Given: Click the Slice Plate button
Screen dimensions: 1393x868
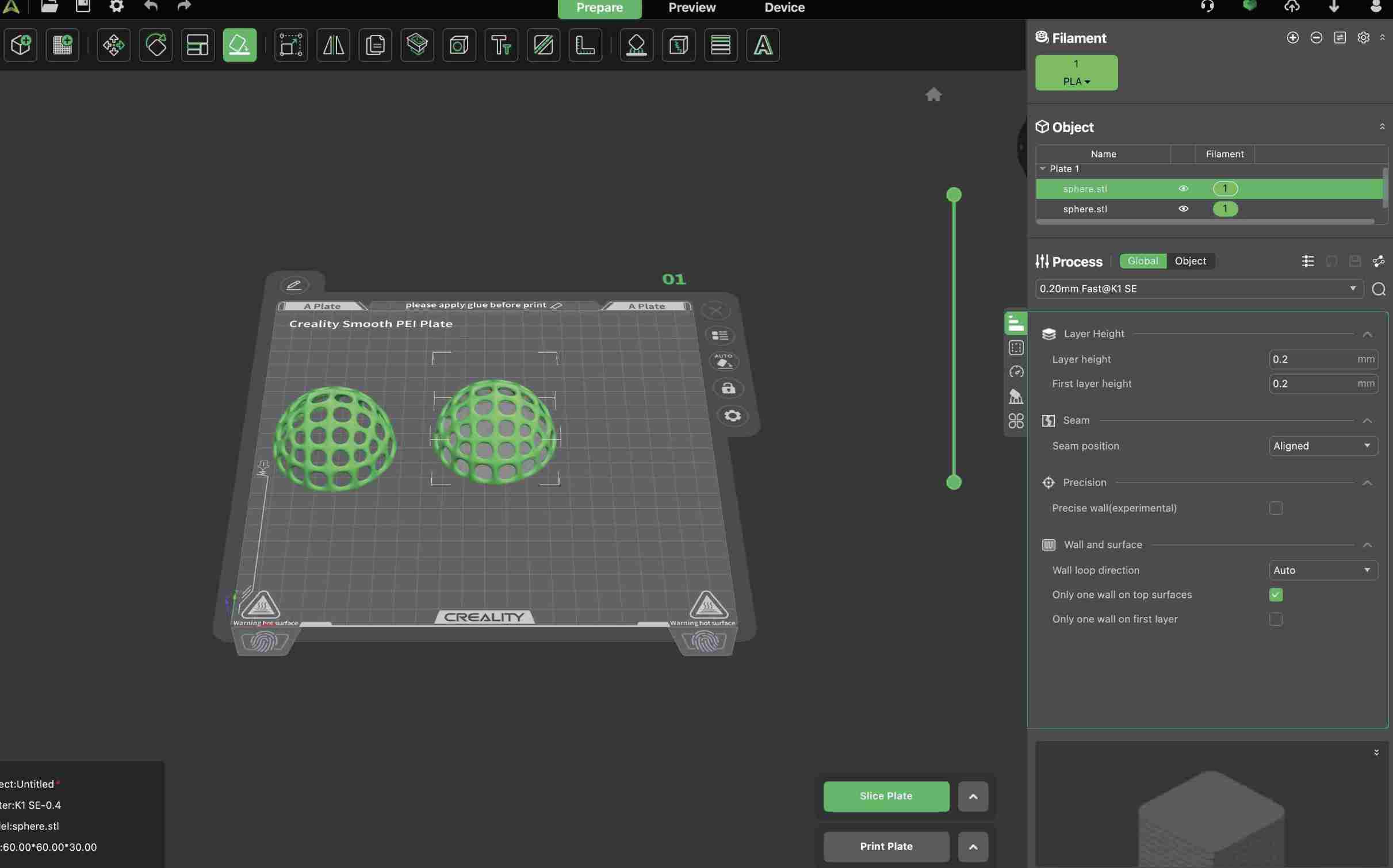Looking at the screenshot, I should tap(886, 796).
